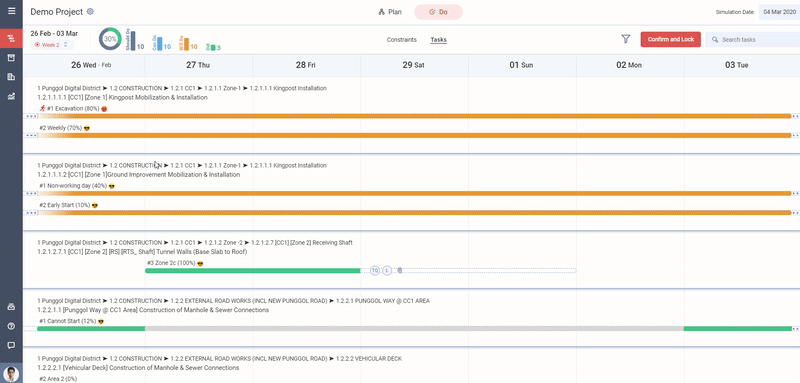
Task: Focus the Search tasks field
Action: [x=753, y=39]
